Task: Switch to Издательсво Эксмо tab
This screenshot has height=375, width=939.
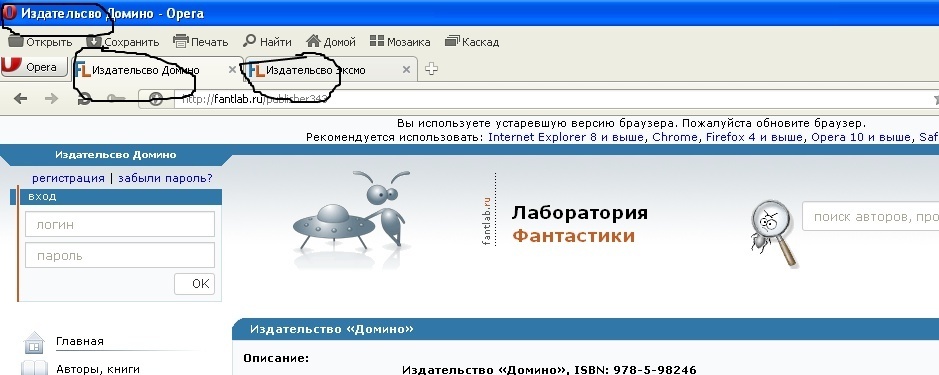Action: [x=331, y=70]
